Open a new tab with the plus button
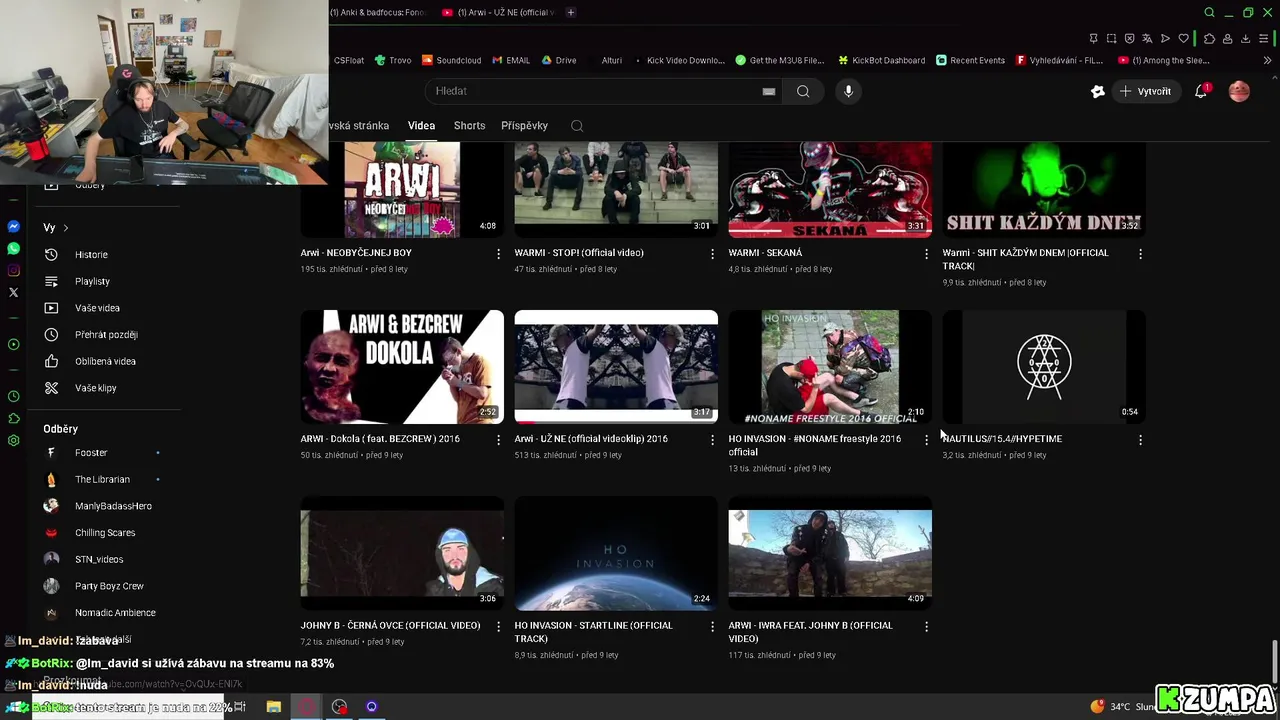Image resolution: width=1280 pixels, height=720 pixels. [x=571, y=12]
